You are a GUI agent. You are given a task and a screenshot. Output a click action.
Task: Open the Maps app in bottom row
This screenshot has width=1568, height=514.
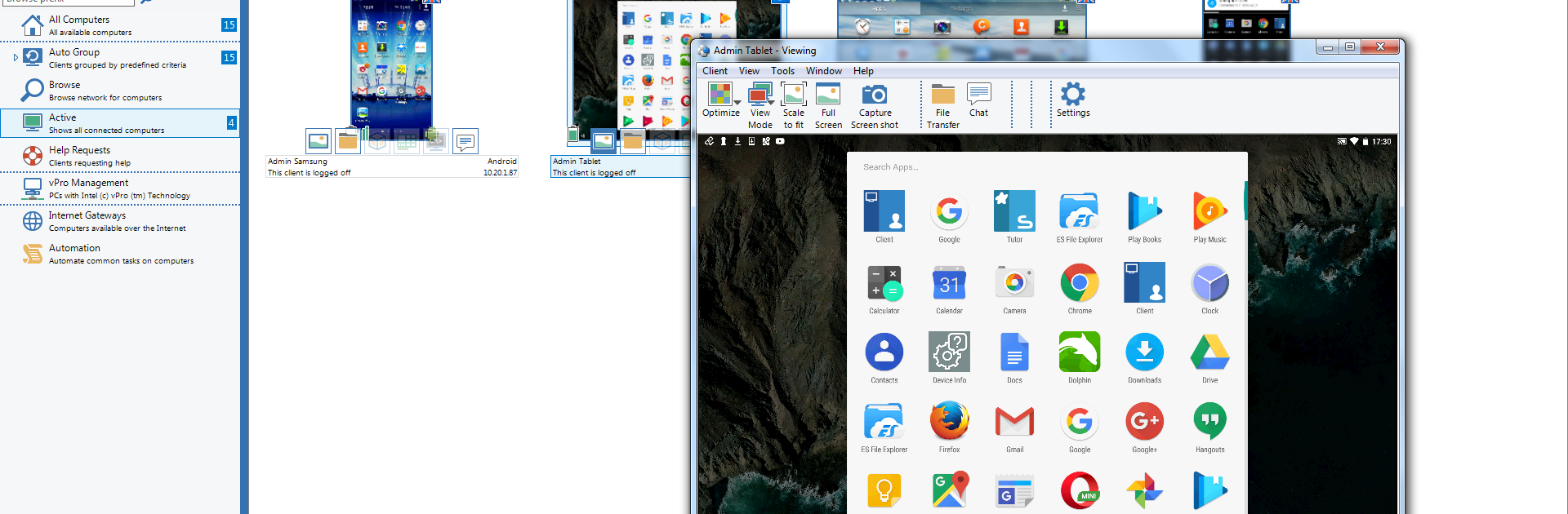(949, 490)
